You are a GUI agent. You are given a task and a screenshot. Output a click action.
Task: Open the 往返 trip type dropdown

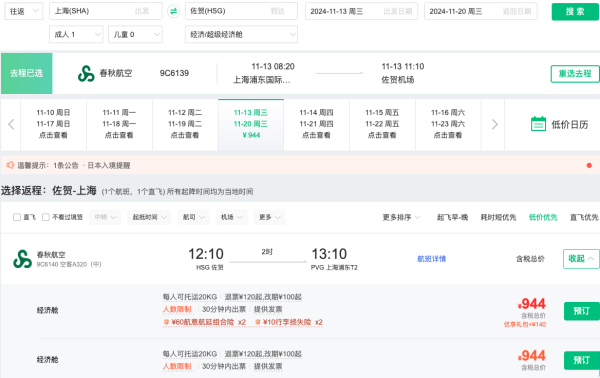coord(24,11)
